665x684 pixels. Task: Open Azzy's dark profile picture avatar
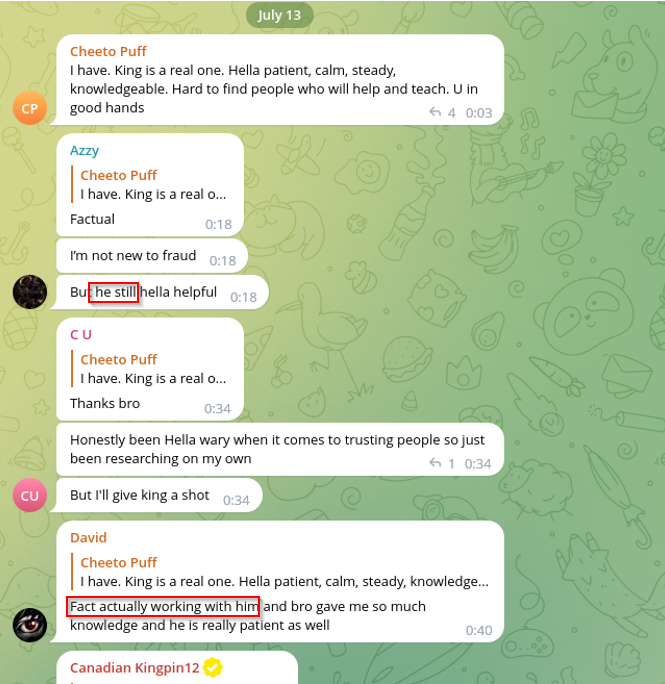[x=30, y=292]
